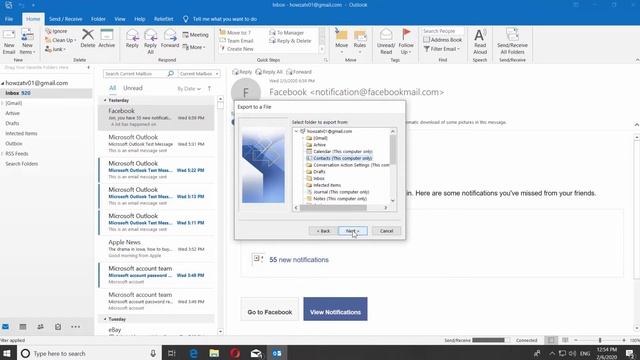Click the Read Aloud icon

click(x=480, y=41)
